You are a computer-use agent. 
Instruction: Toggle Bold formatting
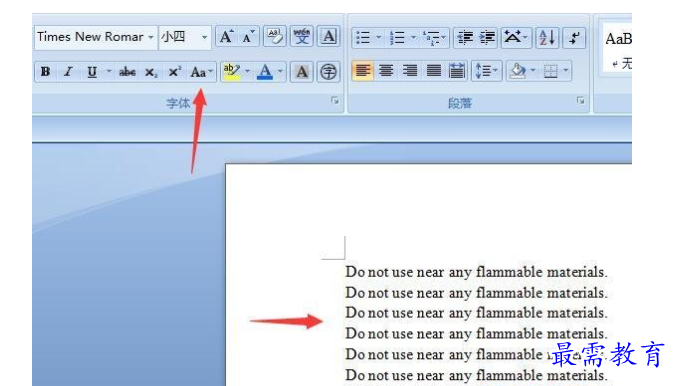click(x=45, y=72)
